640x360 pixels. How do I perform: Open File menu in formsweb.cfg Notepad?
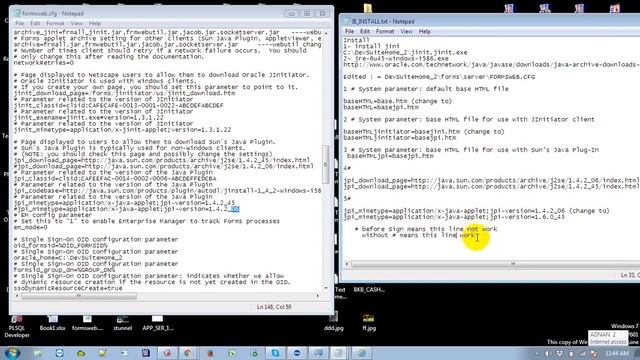coord(20,24)
